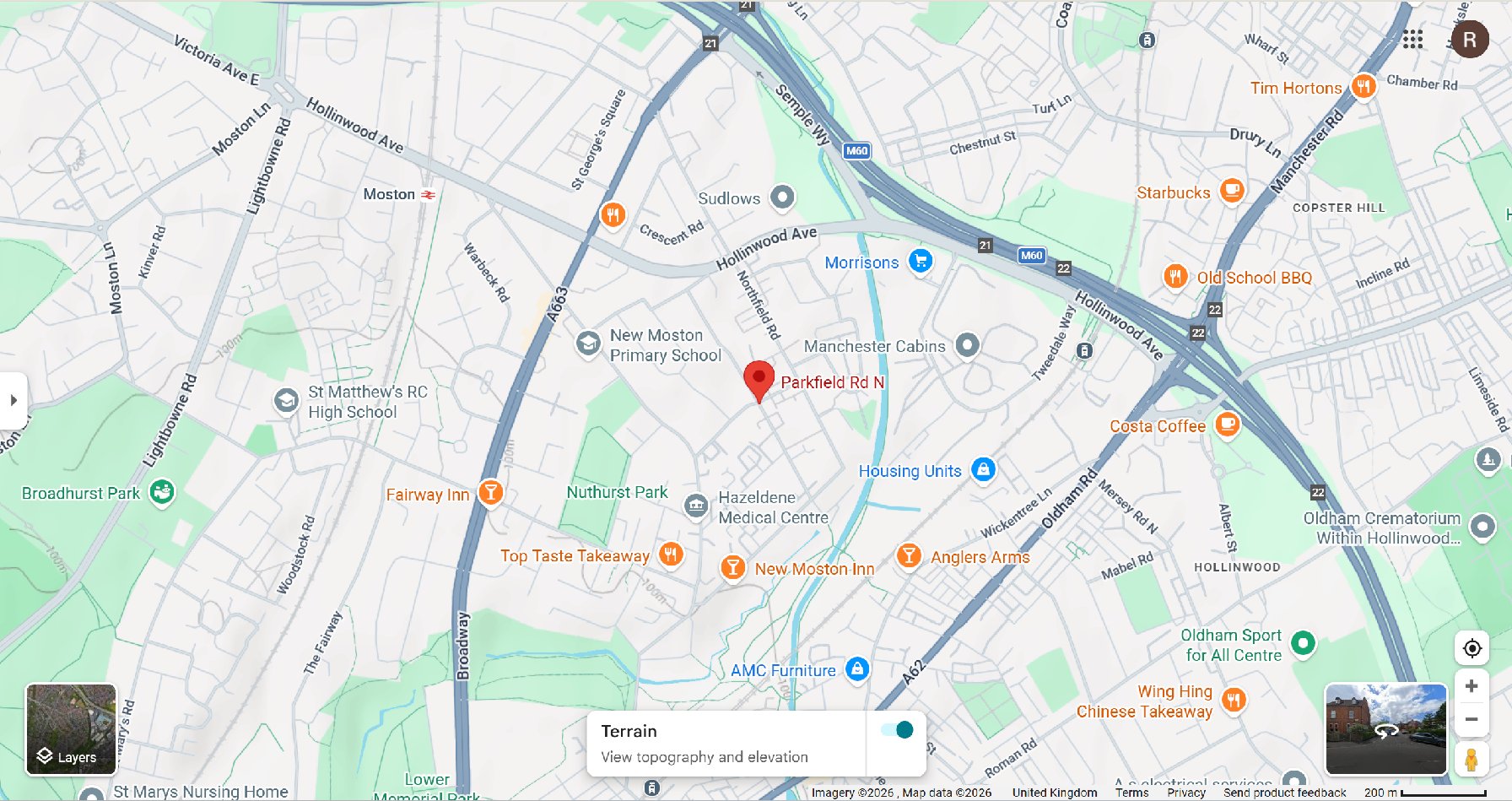The height and width of the screenshot is (801, 1512).
Task: Click the Morrisons shopping cart marker
Action: click(921, 261)
